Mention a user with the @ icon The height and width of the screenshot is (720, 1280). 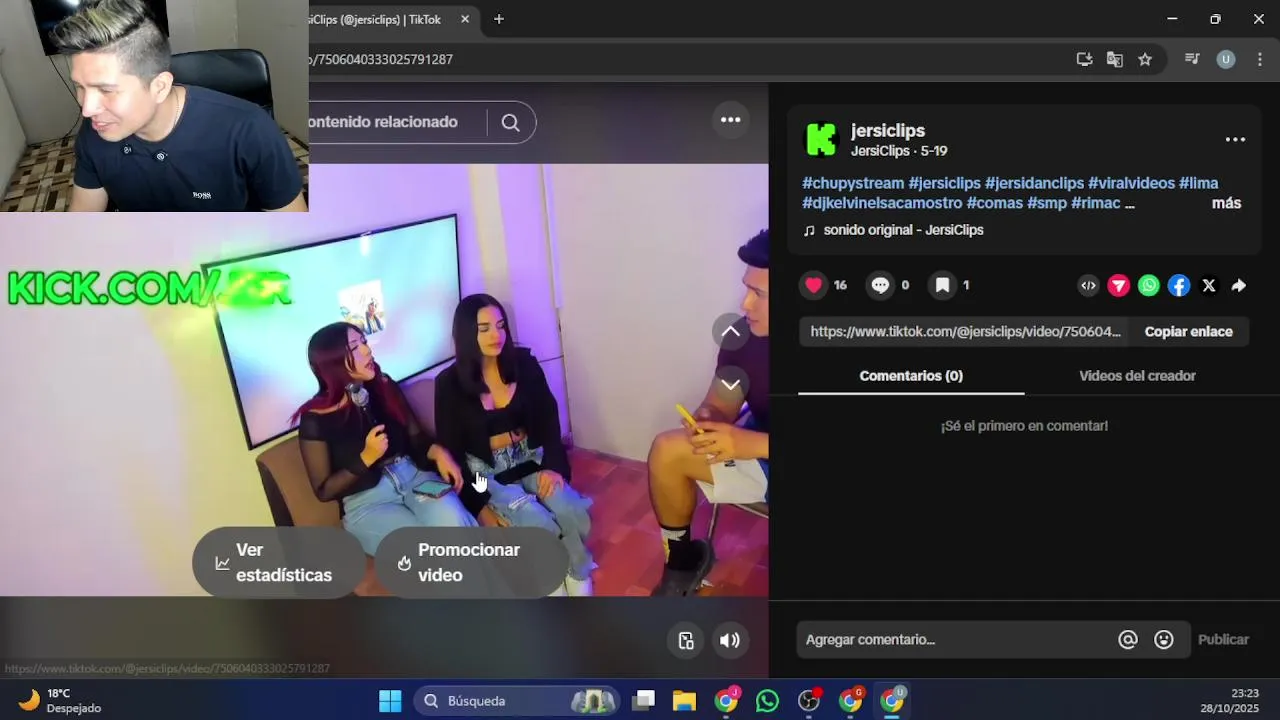point(1128,640)
